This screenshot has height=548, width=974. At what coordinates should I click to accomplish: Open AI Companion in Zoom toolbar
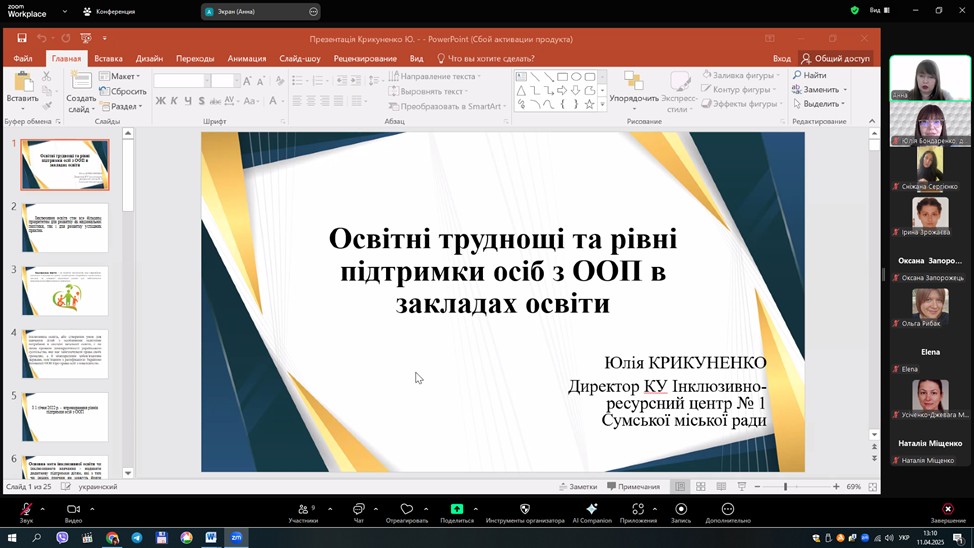point(591,510)
